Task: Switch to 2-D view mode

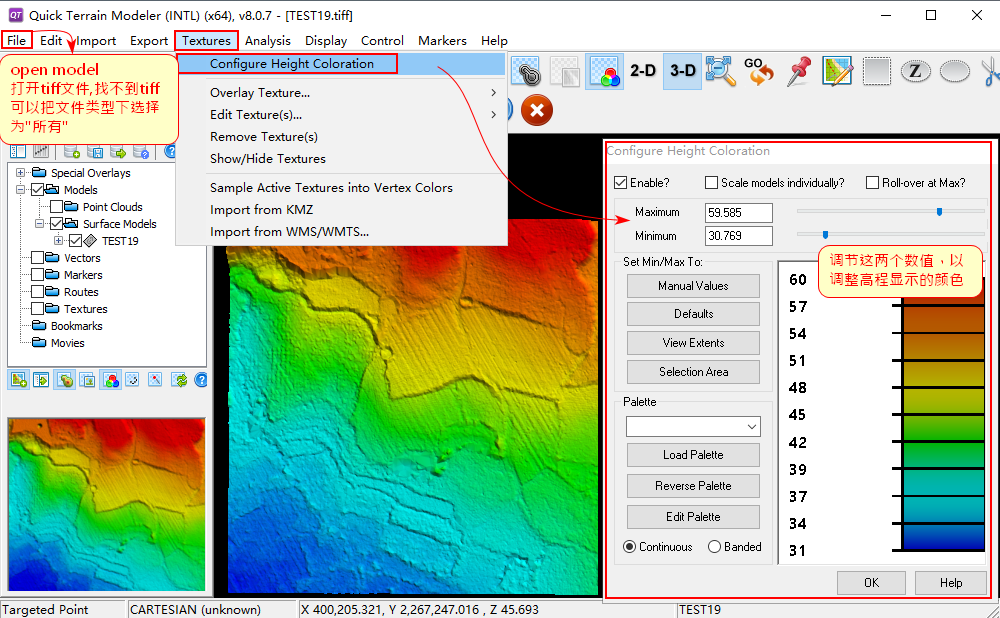Action: click(x=642, y=71)
